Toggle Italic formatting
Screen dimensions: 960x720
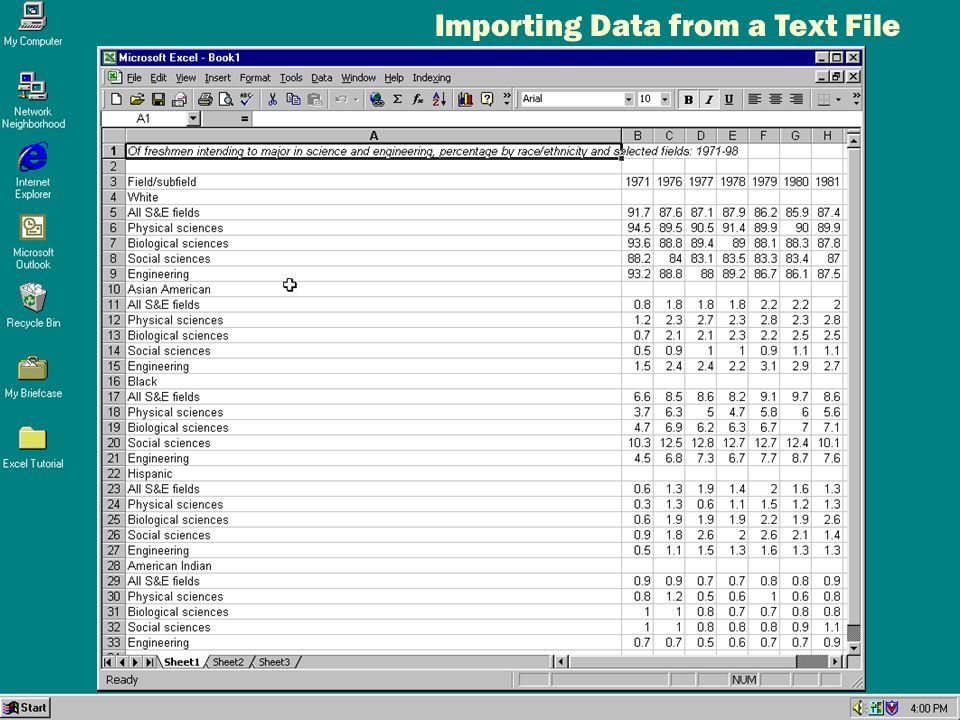[709, 99]
